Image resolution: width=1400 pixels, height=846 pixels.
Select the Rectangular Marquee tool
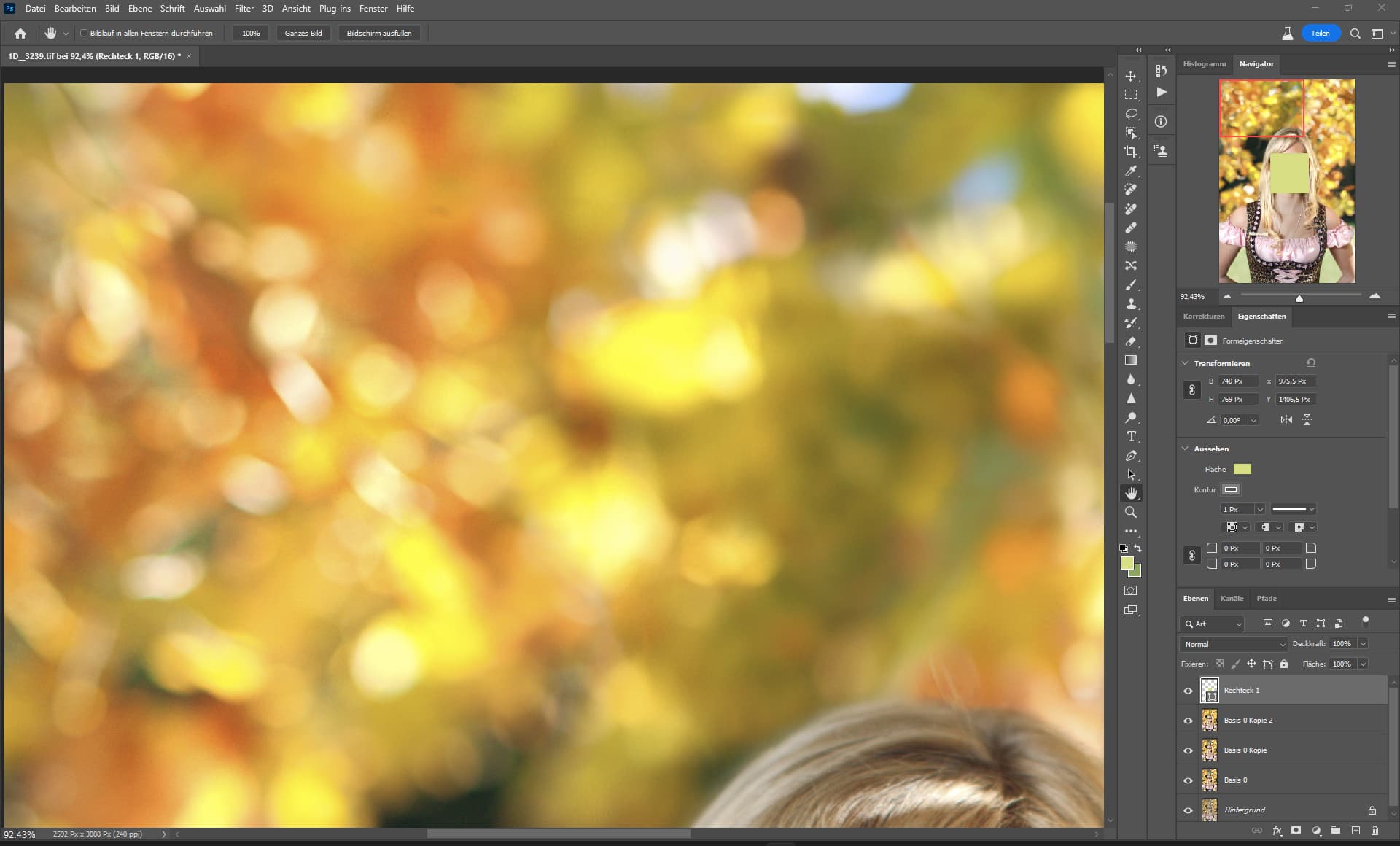click(x=1131, y=95)
